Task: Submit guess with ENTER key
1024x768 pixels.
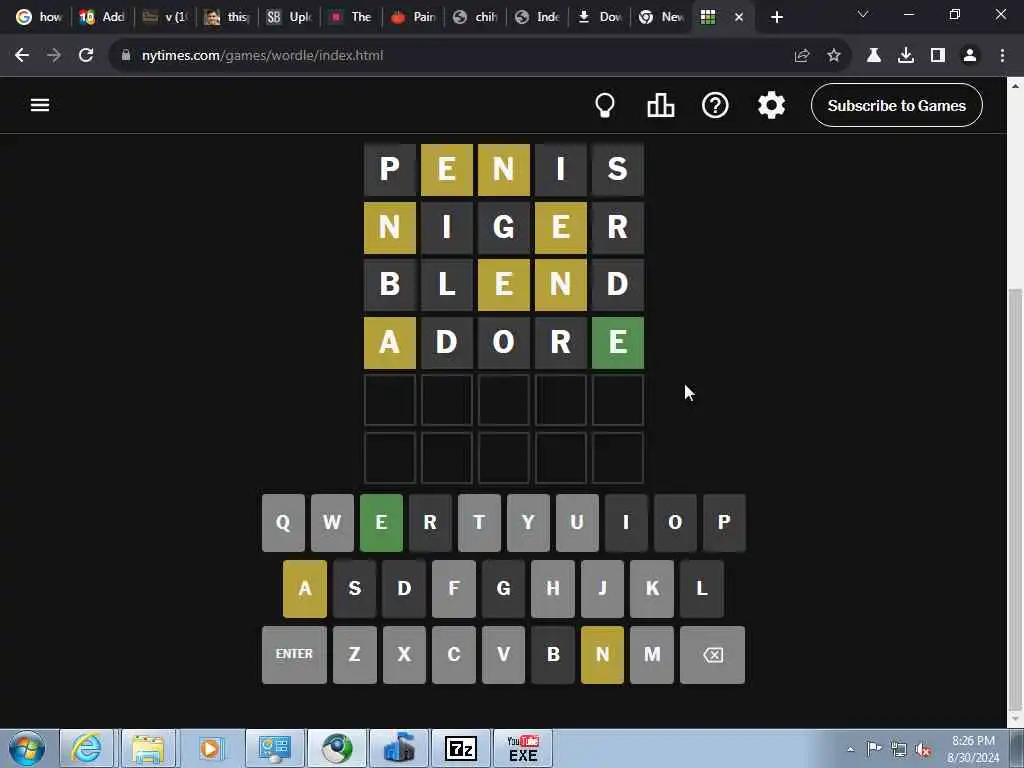Action: coord(295,654)
